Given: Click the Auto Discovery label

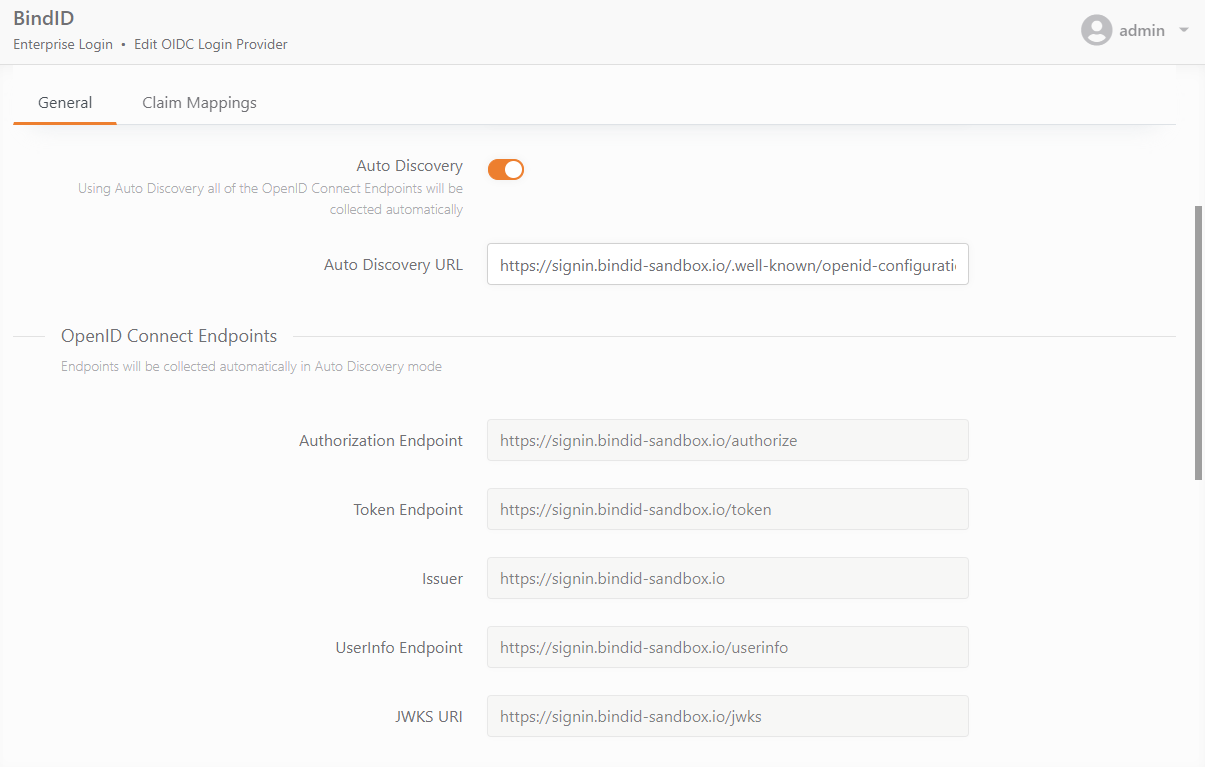Looking at the screenshot, I should 410,166.
